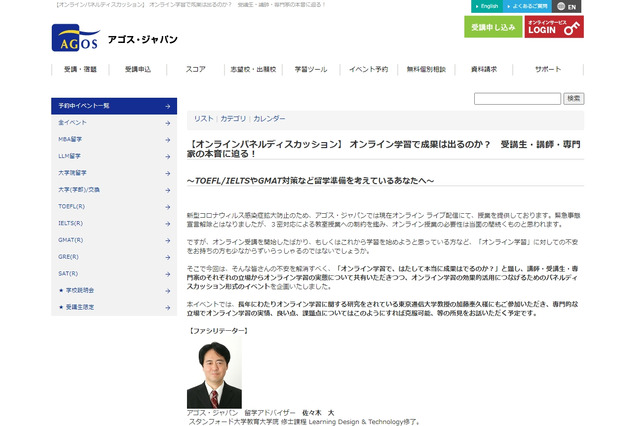
Task: Select GMAT(R) category
Action: pos(114,240)
